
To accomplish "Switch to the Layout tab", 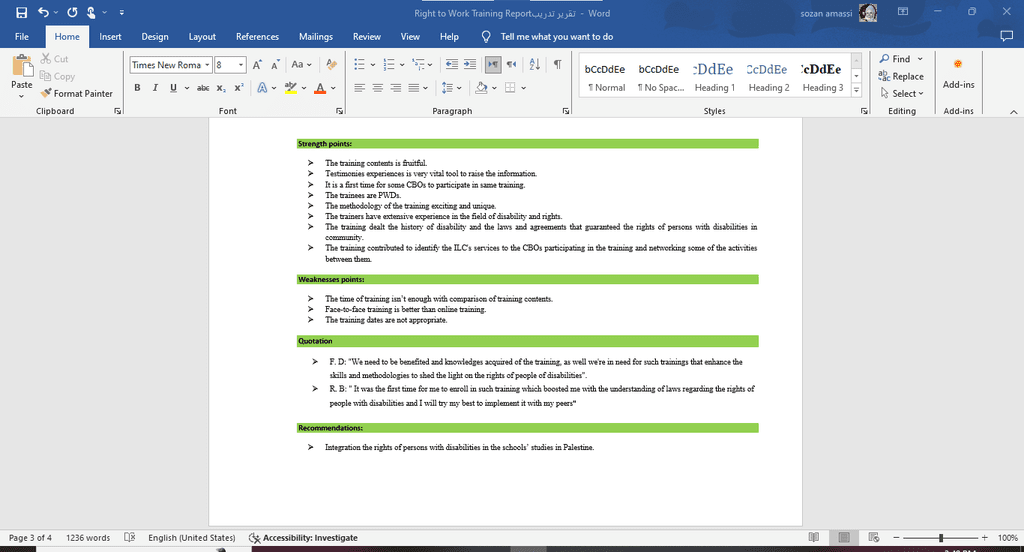I will coord(202,37).
